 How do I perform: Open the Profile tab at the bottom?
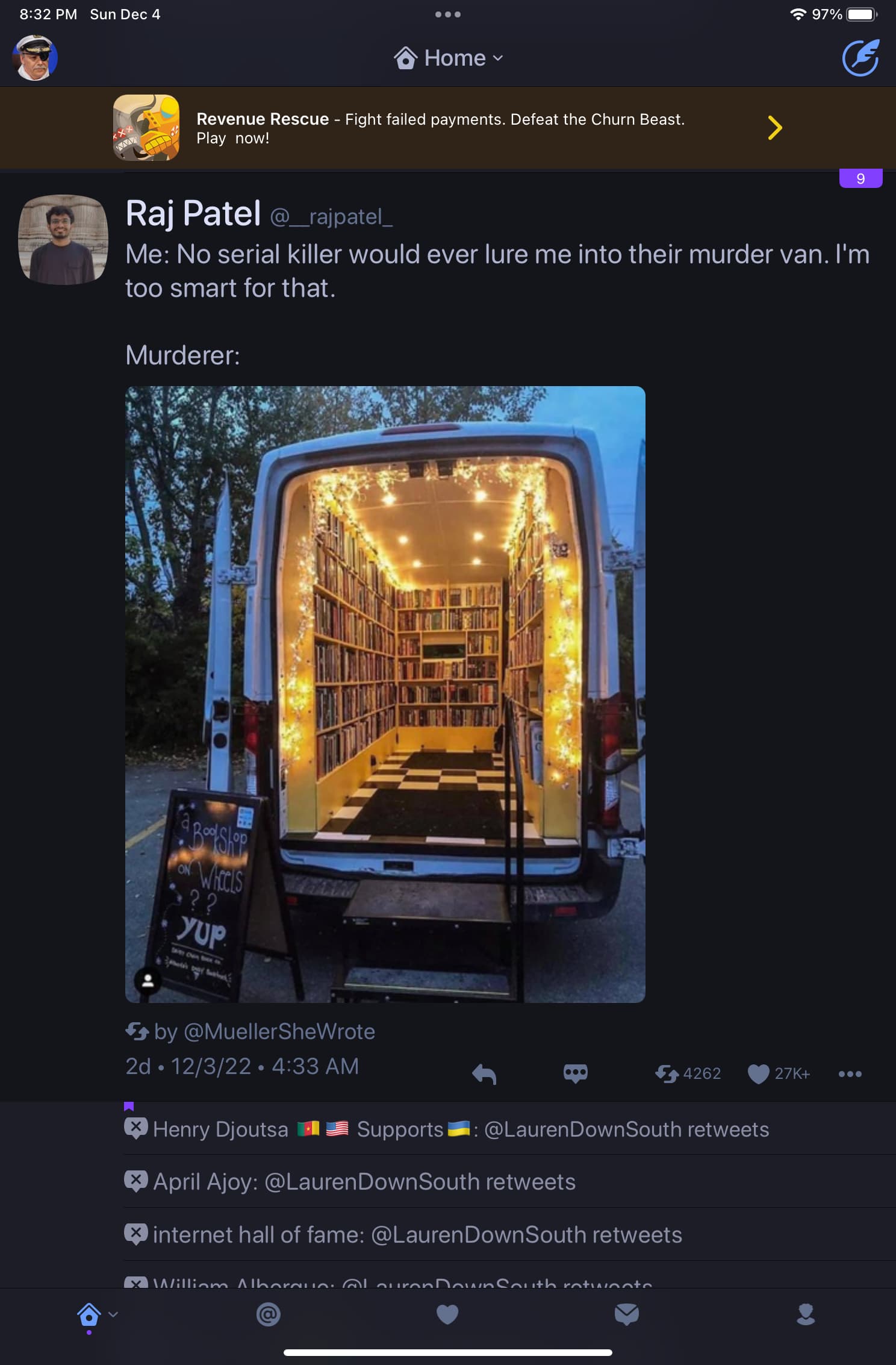(806, 1314)
